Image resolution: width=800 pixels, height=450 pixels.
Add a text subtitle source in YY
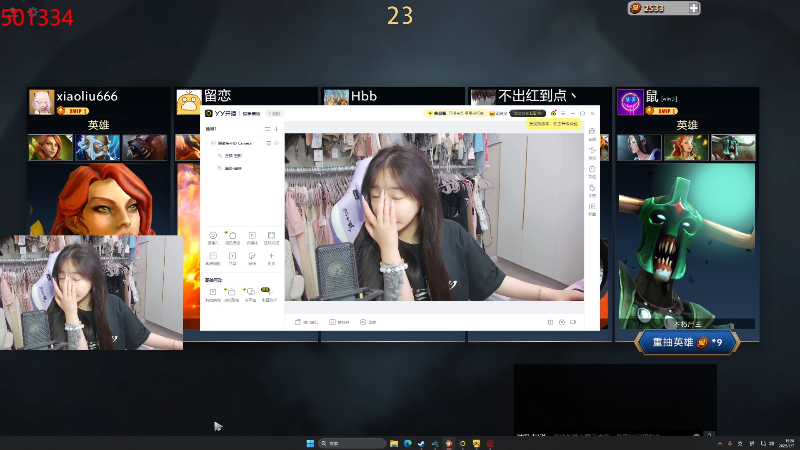click(x=232, y=258)
